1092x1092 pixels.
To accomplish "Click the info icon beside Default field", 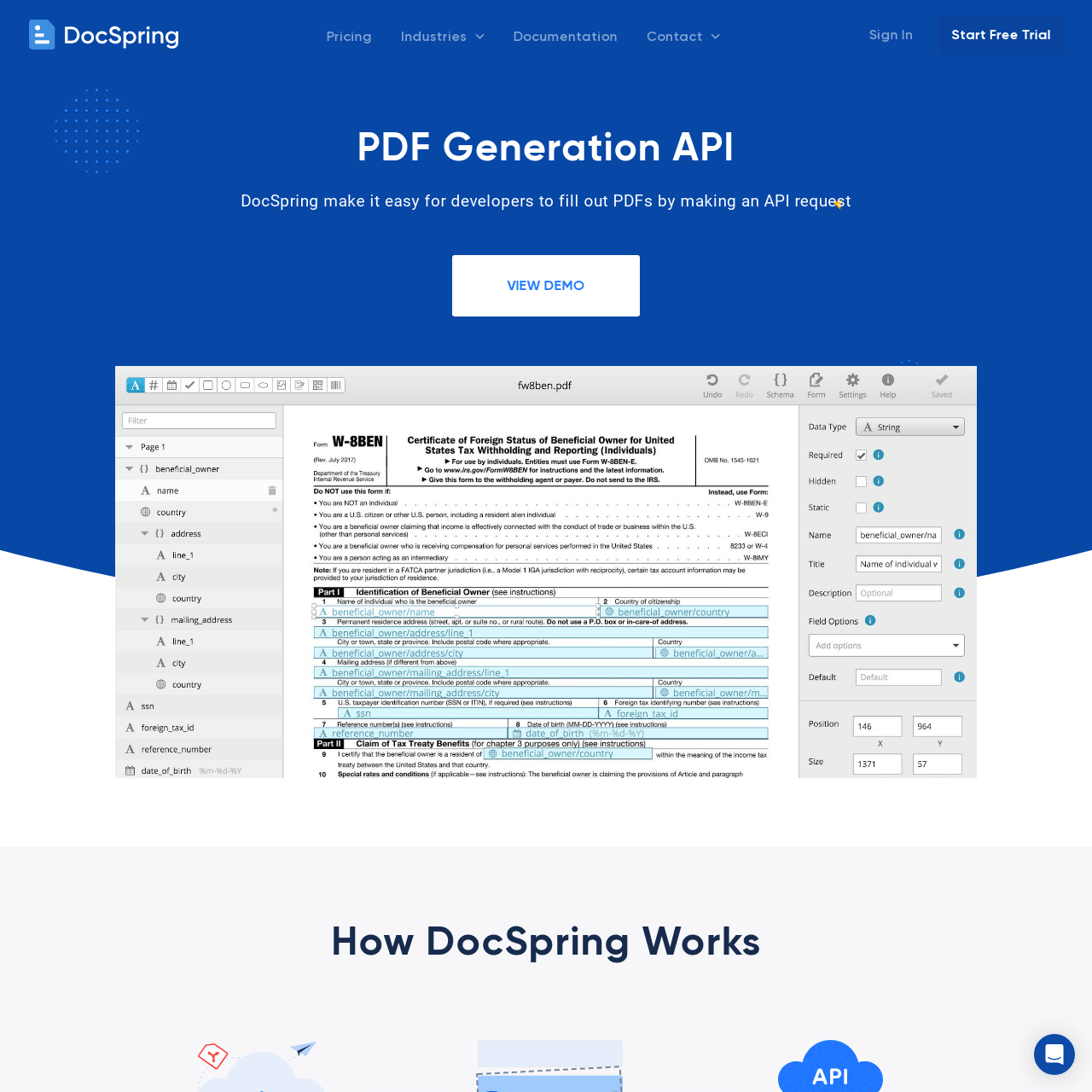I will (x=959, y=677).
